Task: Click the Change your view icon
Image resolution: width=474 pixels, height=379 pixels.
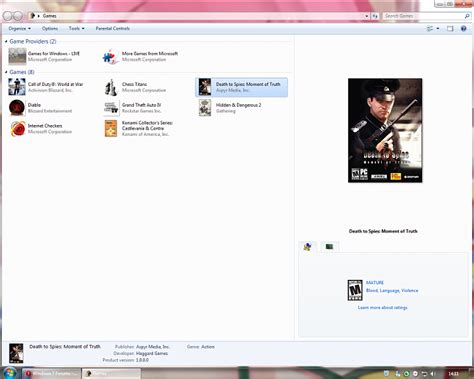Action: point(430,29)
